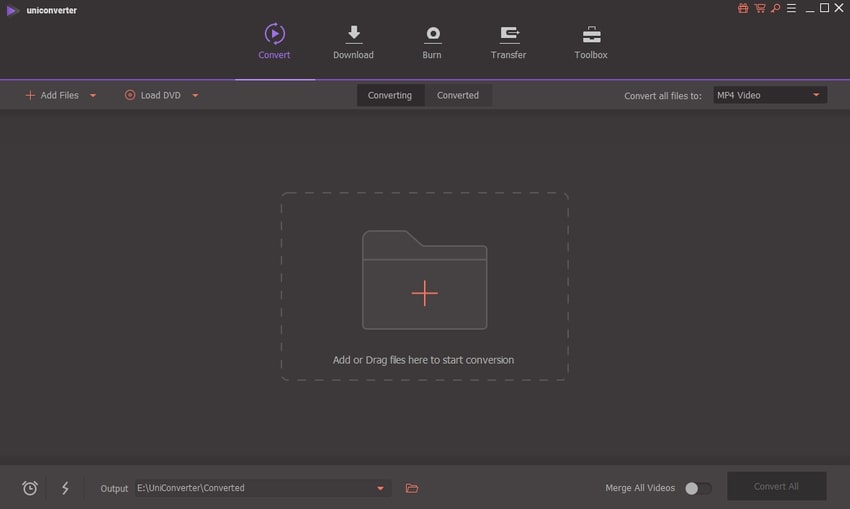The width and height of the screenshot is (850, 509).
Task: Click the lightning bolt high-speed icon
Action: [66, 488]
